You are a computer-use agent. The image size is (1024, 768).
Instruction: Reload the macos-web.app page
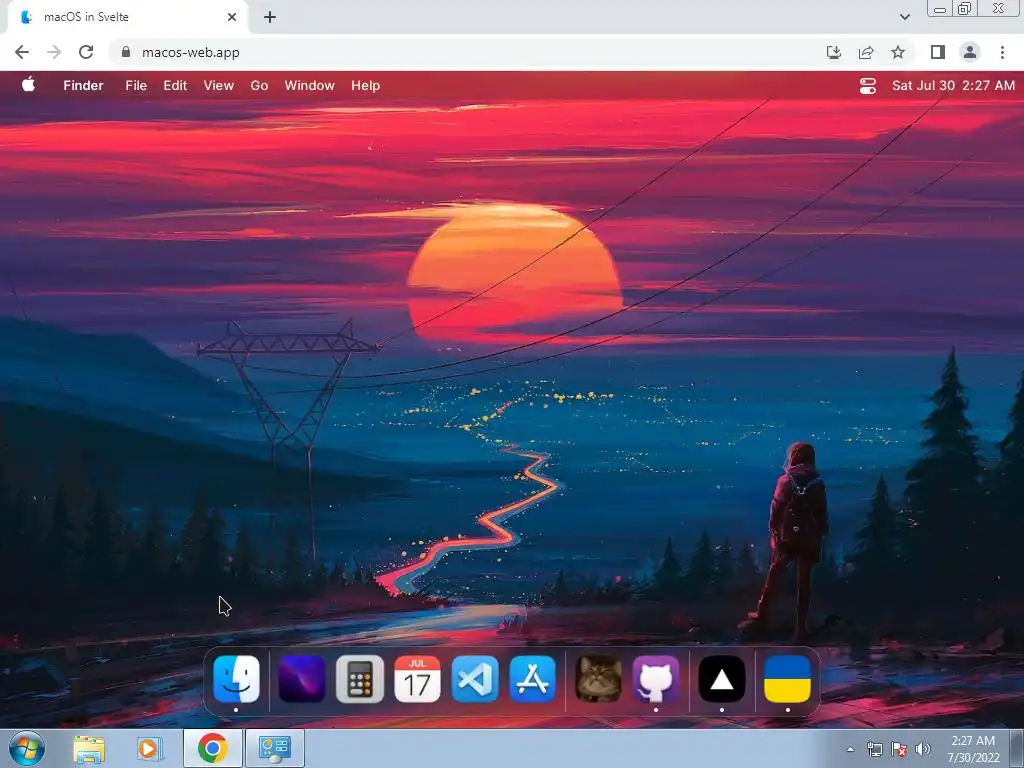[x=86, y=52]
